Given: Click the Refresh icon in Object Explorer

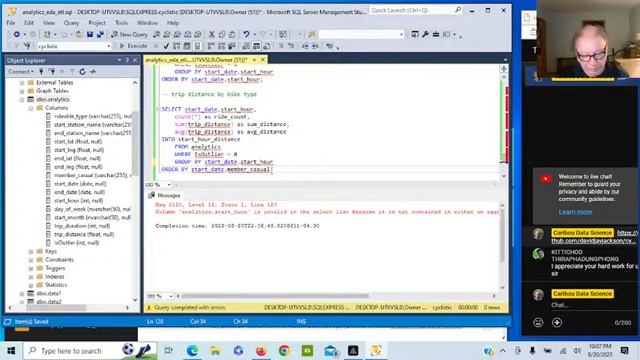Looking at the screenshot, I should click(x=82, y=71).
